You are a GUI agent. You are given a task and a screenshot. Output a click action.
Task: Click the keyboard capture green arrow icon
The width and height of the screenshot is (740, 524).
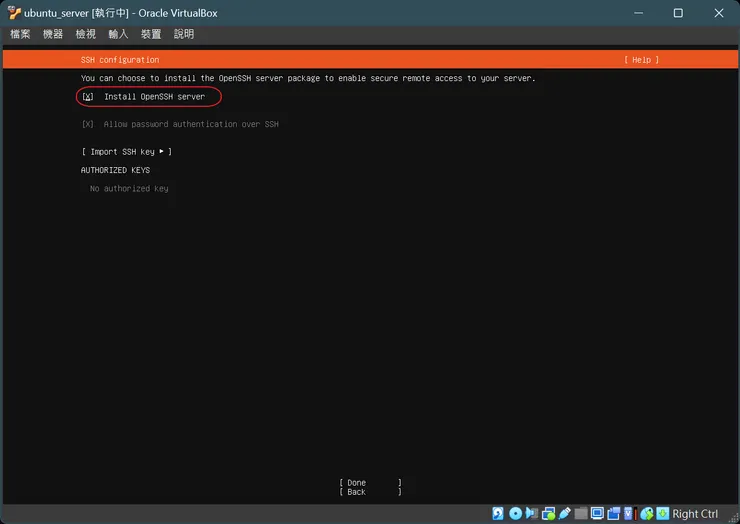663,513
